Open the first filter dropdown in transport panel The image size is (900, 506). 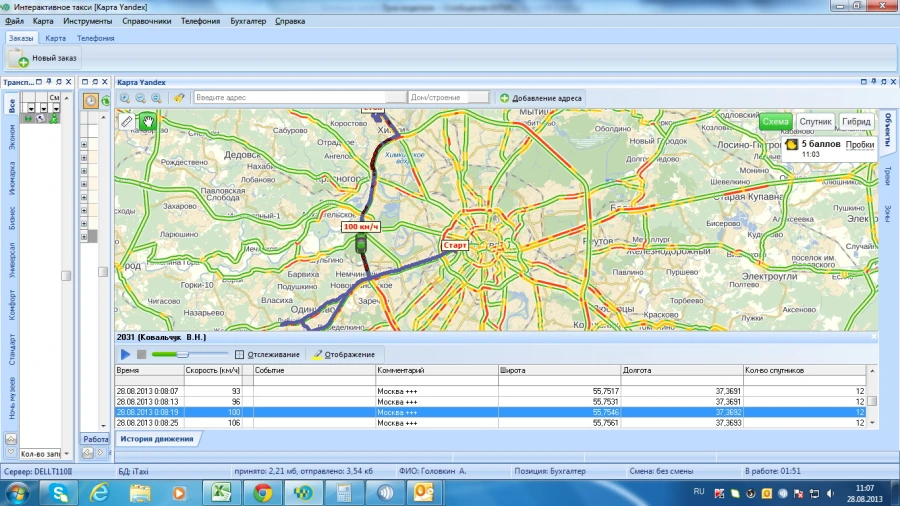[x=30, y=108]
